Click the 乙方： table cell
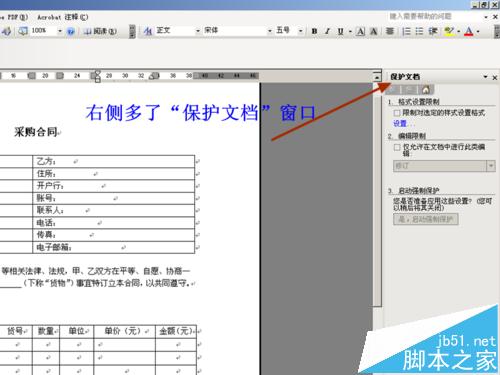This screenshot has height=375, width=500. [114, 161]
